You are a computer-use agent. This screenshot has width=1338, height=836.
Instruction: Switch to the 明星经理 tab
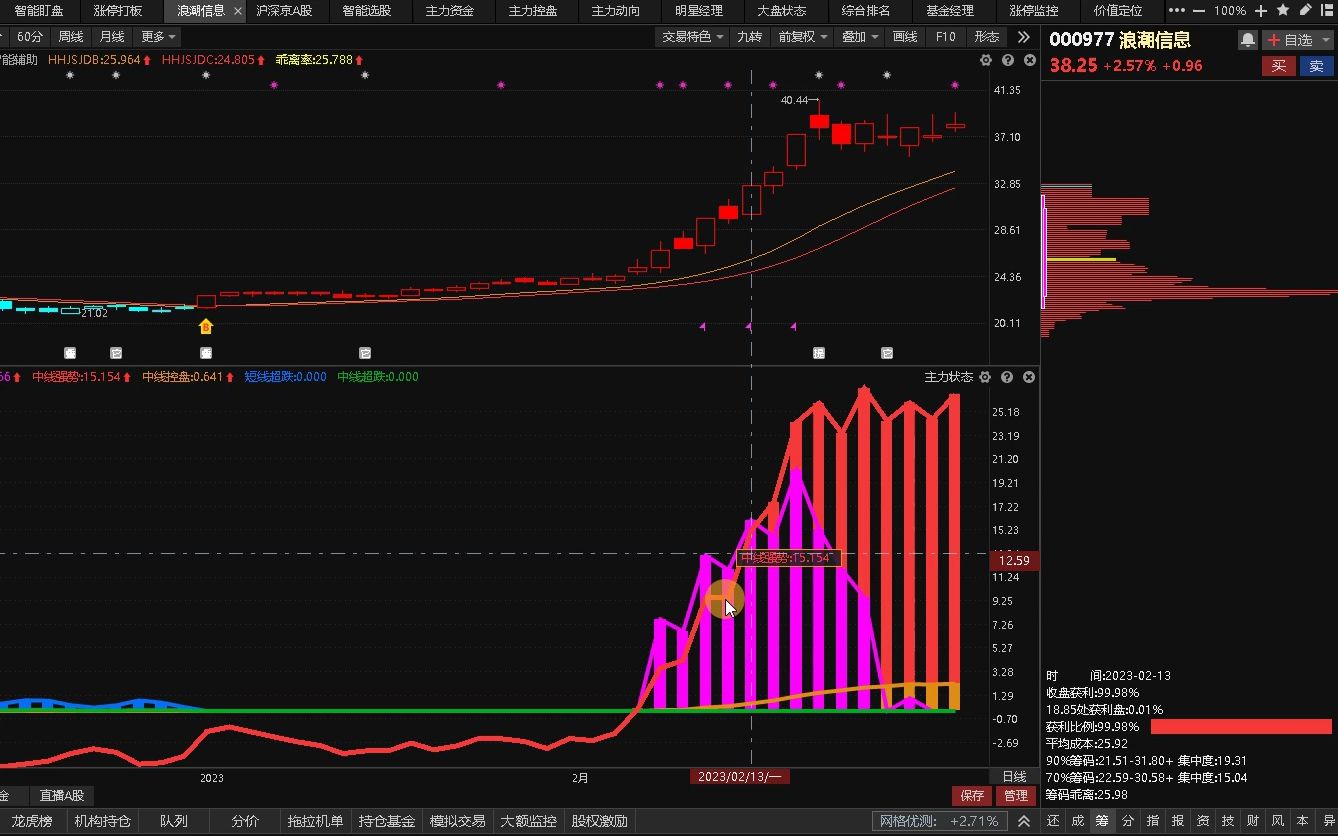click(x=699, y=11)
